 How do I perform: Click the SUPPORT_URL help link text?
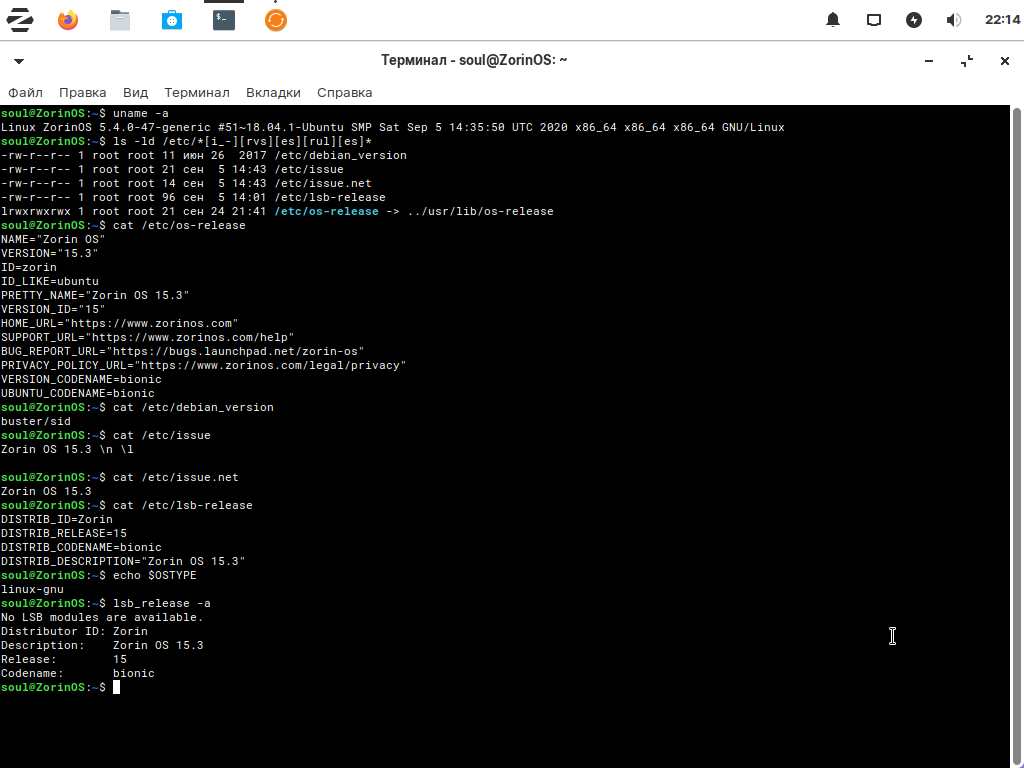pyautogui.click(x=189, y=338)
